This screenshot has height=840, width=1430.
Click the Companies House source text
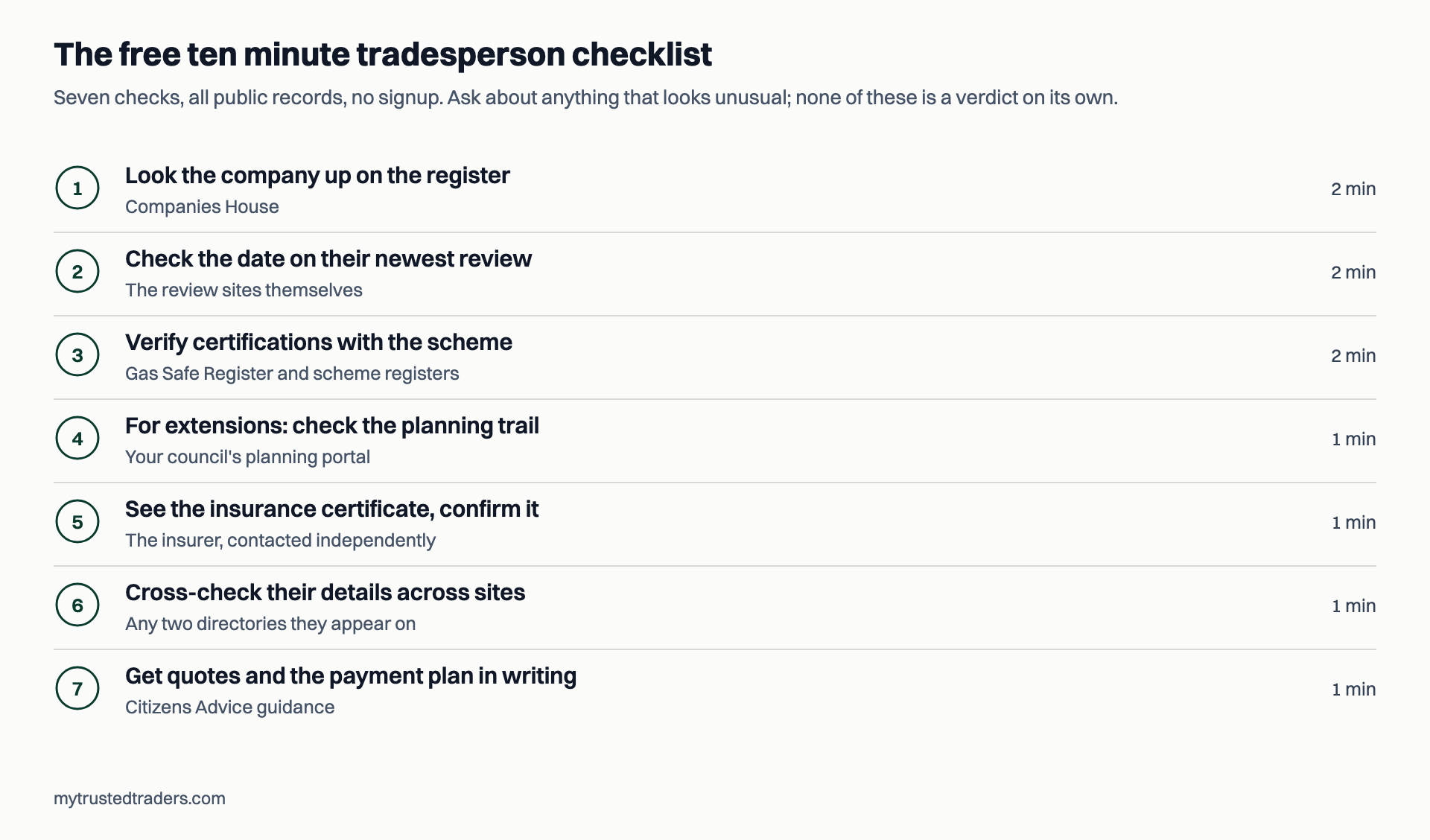point(202,207)
